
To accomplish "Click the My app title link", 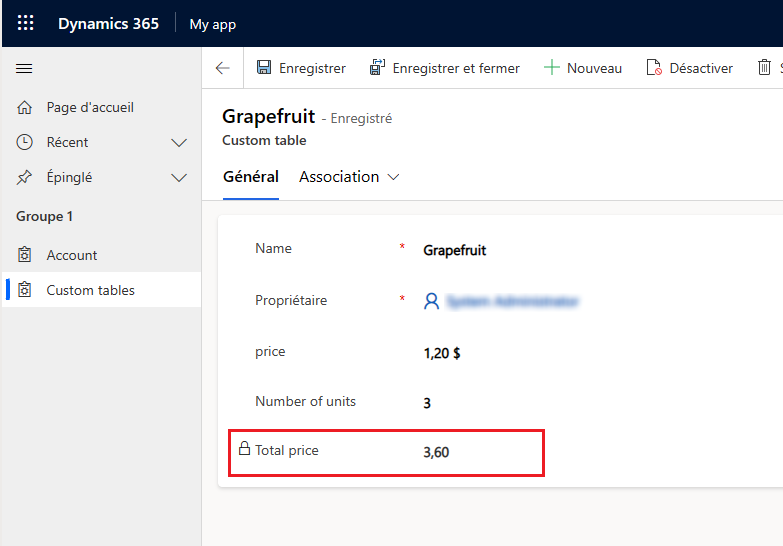I will click(x=213, y=24).
